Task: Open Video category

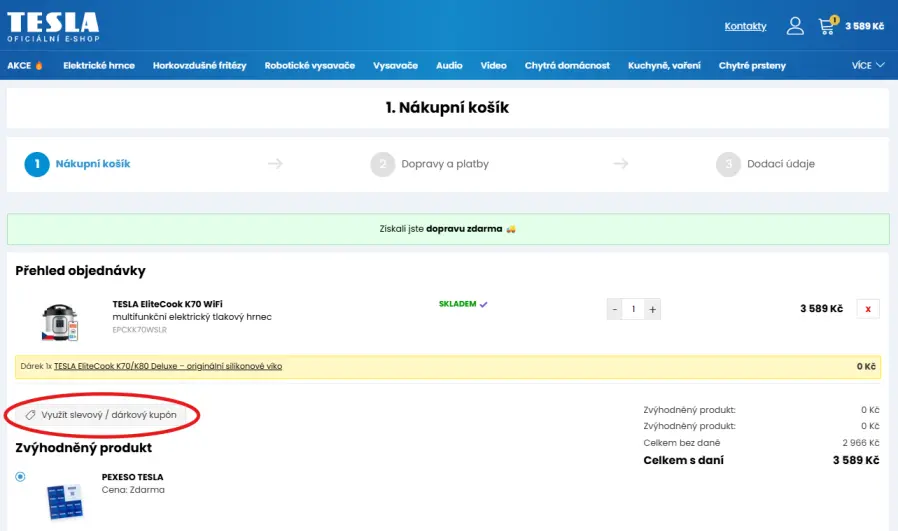Action: coord(493,65)
